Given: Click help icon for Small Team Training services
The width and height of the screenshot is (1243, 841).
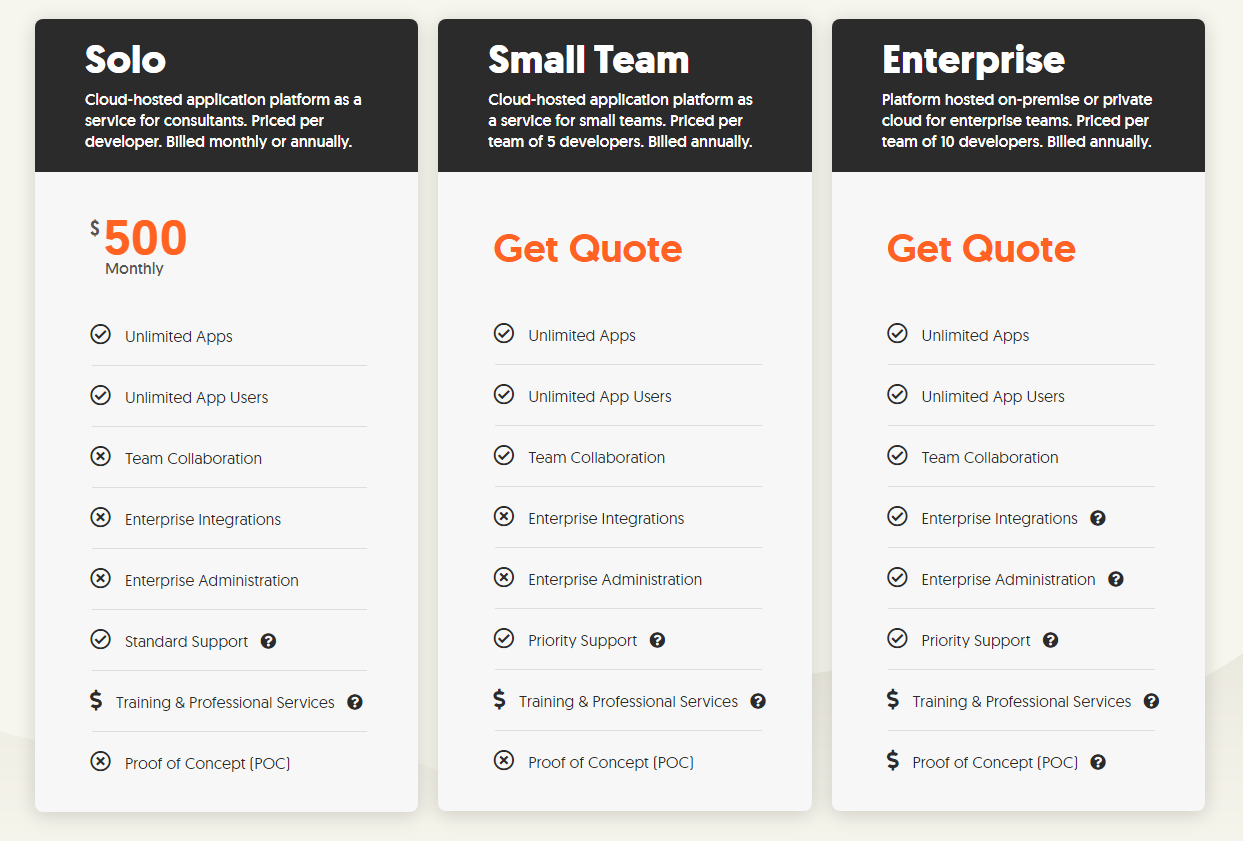Looking at the screenshot, I should [x=758, y=701].
